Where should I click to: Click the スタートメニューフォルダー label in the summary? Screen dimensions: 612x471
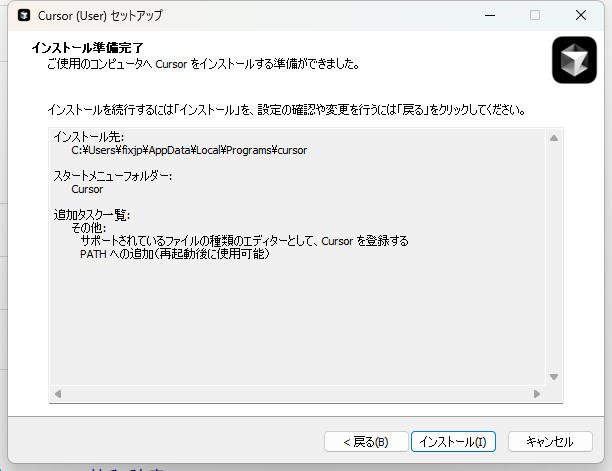coord(113,176)
